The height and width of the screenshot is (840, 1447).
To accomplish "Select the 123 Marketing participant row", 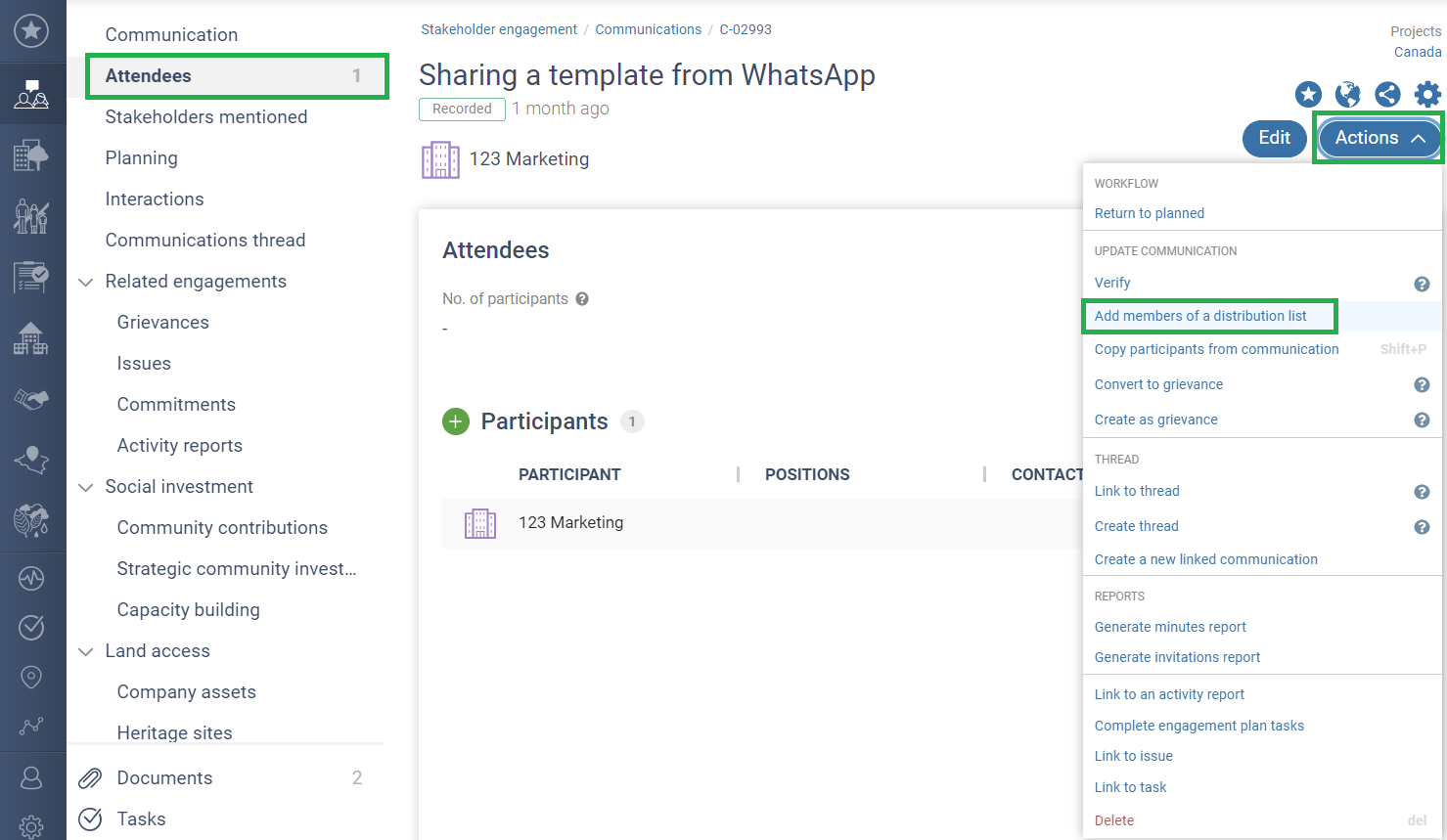I will 570,523.
